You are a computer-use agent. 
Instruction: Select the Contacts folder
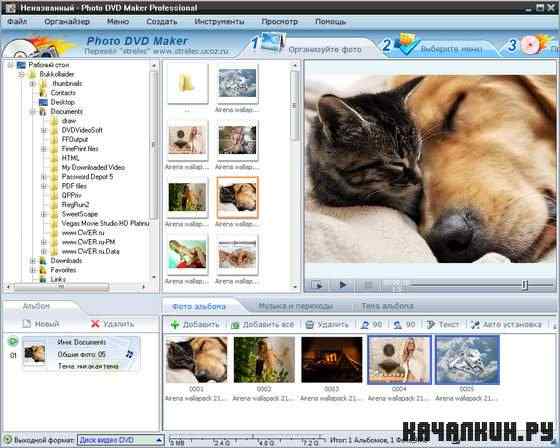[x=63, y=93]
